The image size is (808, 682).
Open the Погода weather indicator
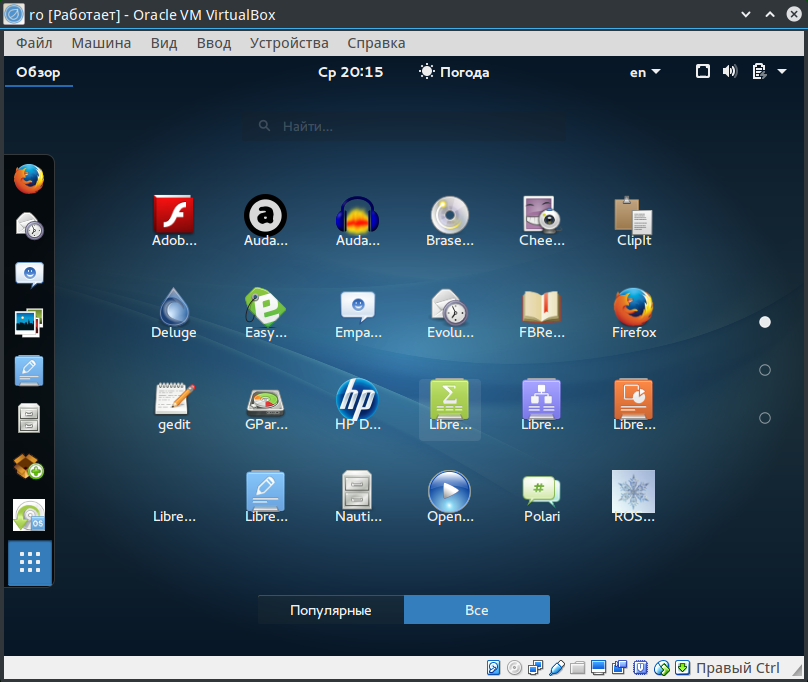point(454,72)
